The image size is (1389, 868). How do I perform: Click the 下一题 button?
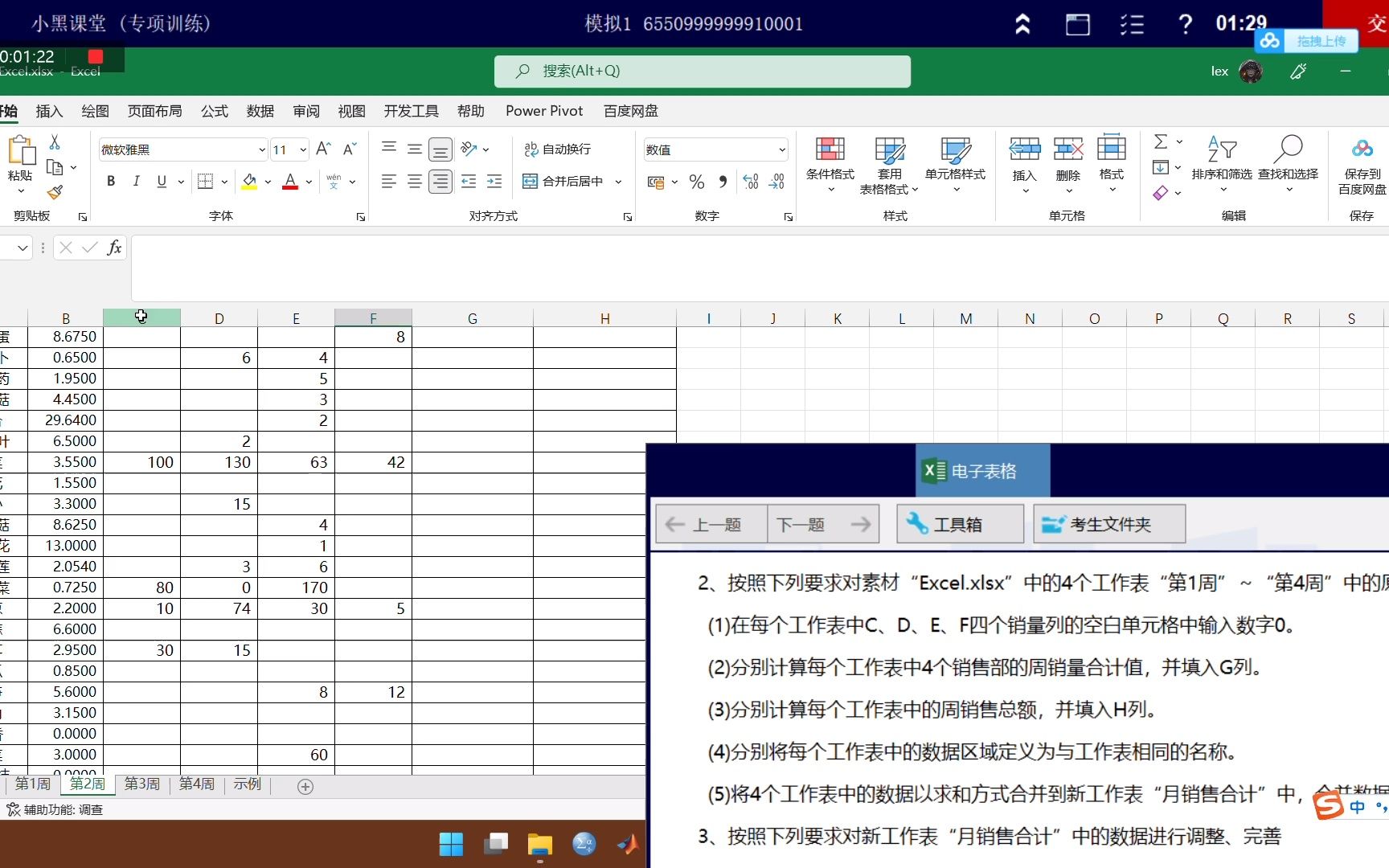click(x=801, y=523)
